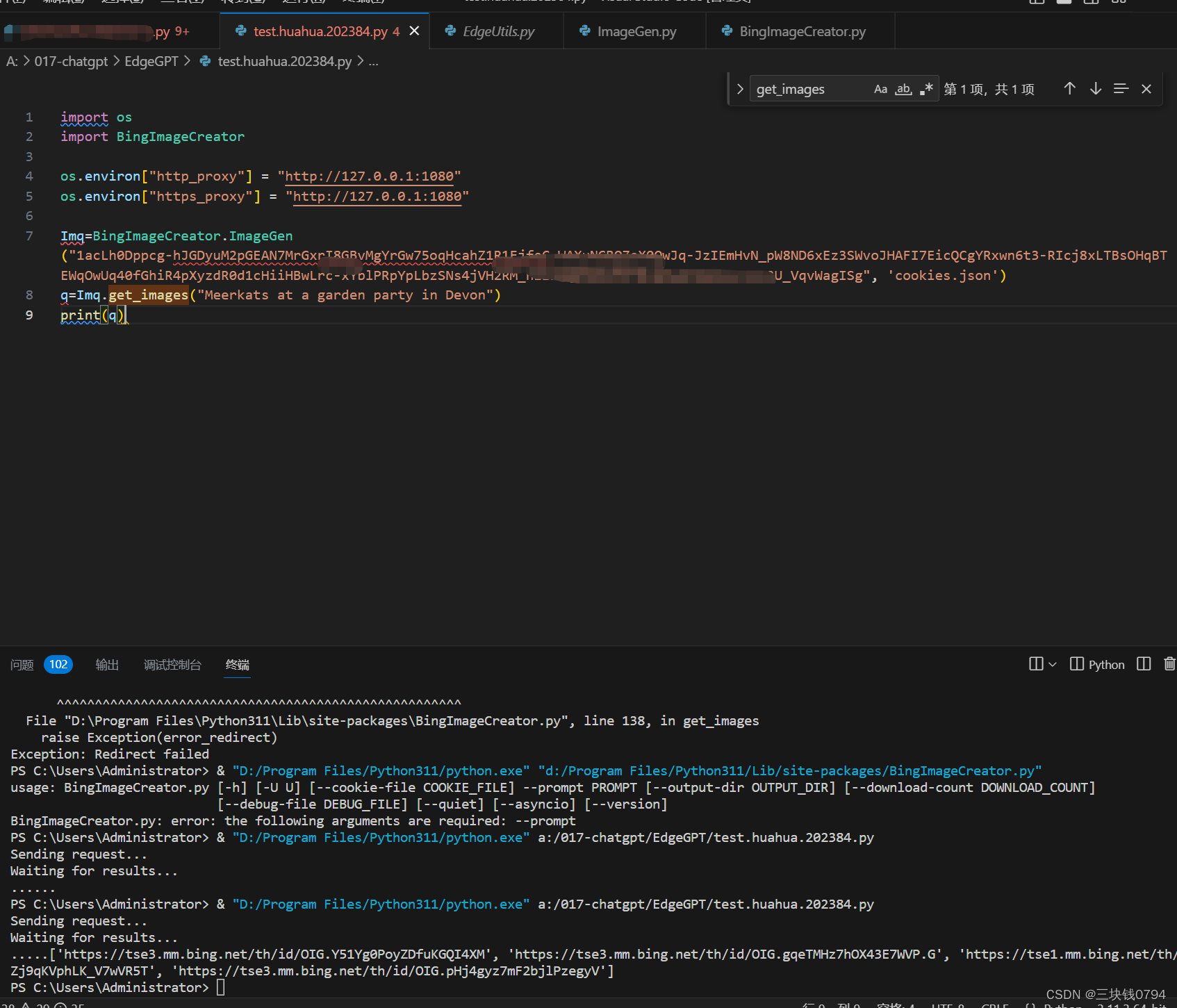Screen dimensions: 1177x1008
Task: Toggle find in selection option
Action: pyautogui.click(x=1121, y=88)
